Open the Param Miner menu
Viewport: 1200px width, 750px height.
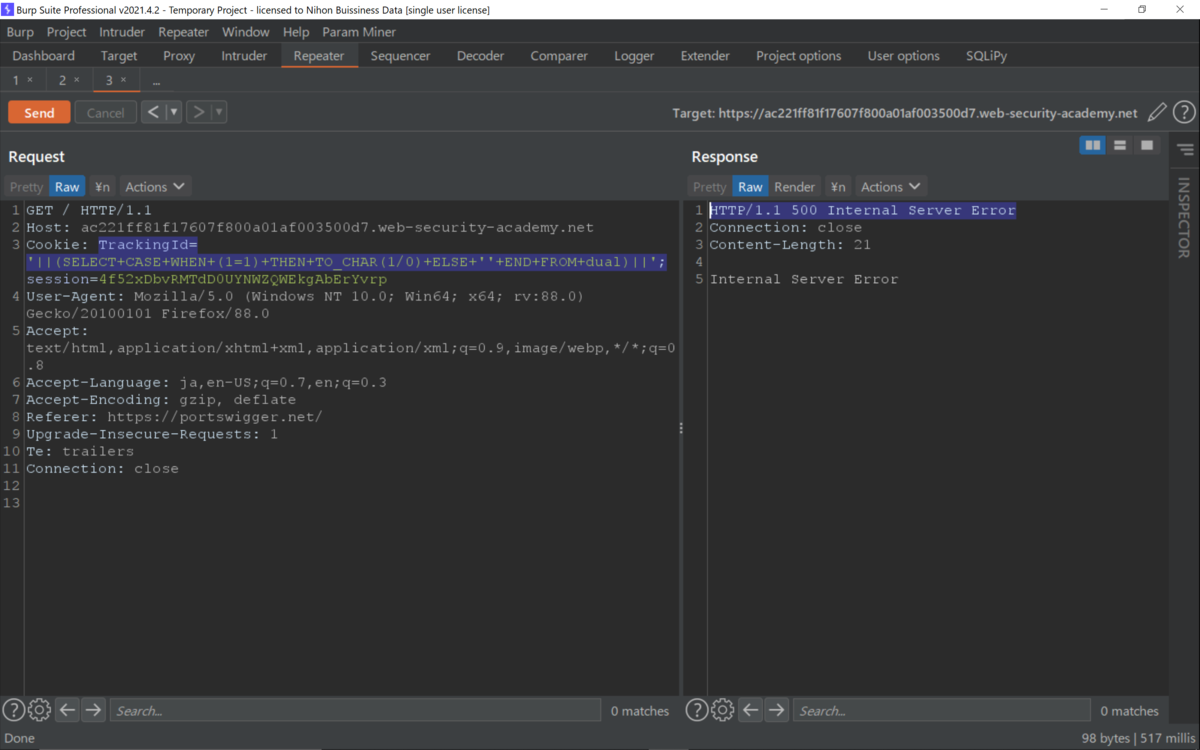click(x=359, y=32)
